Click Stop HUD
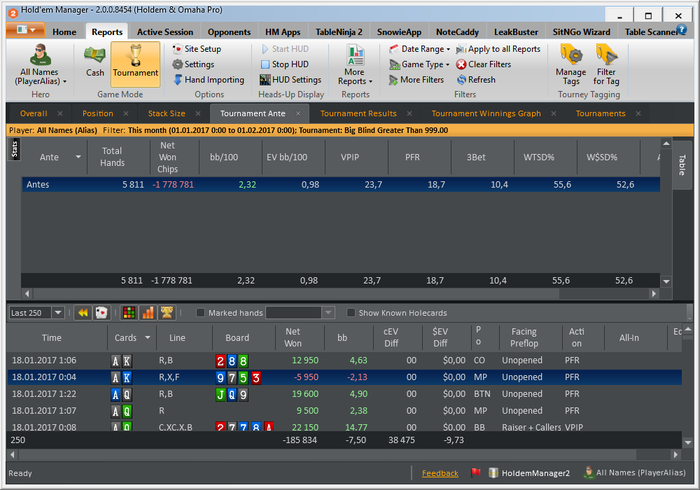 pyautogui.click(x=284, y=64)
